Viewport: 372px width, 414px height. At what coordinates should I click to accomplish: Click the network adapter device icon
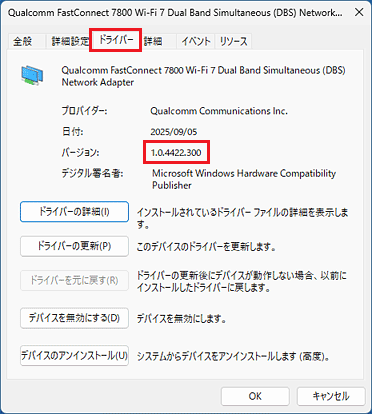[32, 75]
